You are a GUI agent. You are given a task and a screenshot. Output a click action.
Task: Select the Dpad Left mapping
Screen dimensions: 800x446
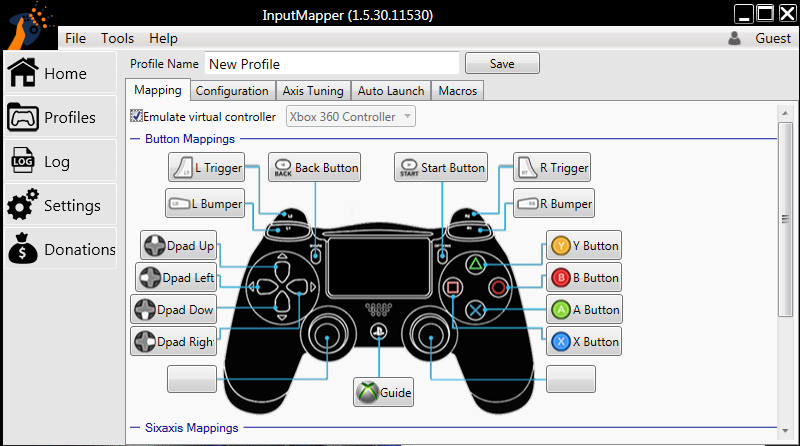tap(176, 277)
